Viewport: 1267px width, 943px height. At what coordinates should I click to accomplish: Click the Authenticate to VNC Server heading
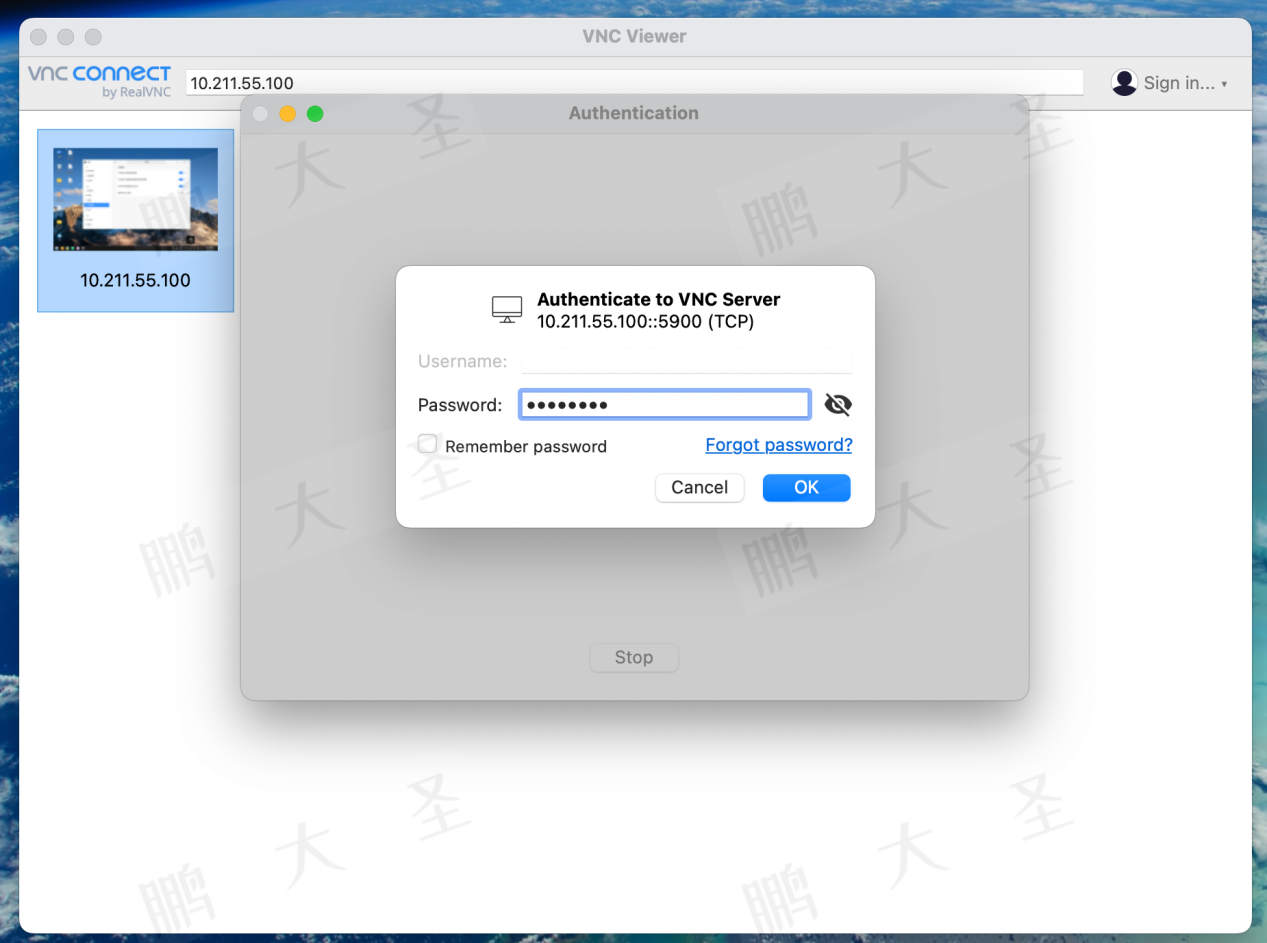pos(659,299)
